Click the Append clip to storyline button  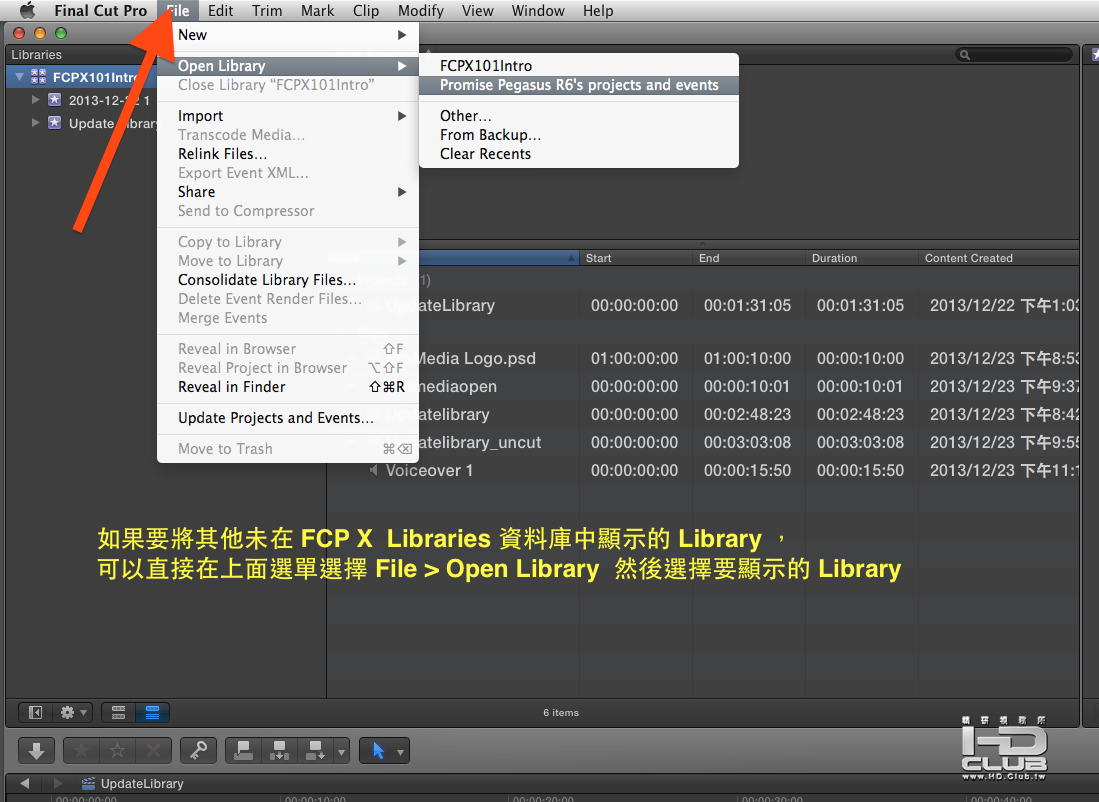tap(315, 751)
